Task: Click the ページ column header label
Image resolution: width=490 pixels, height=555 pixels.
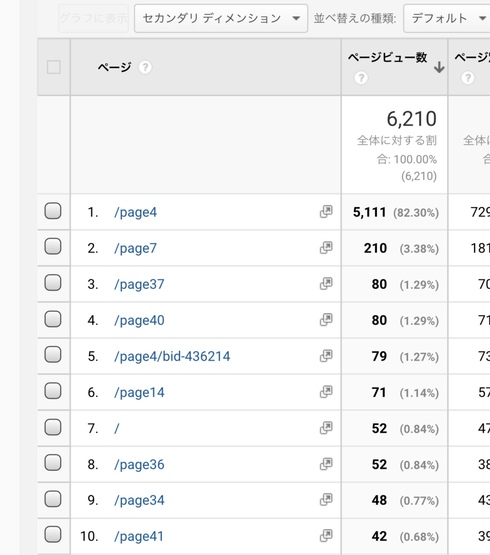Action: [114, 67]
